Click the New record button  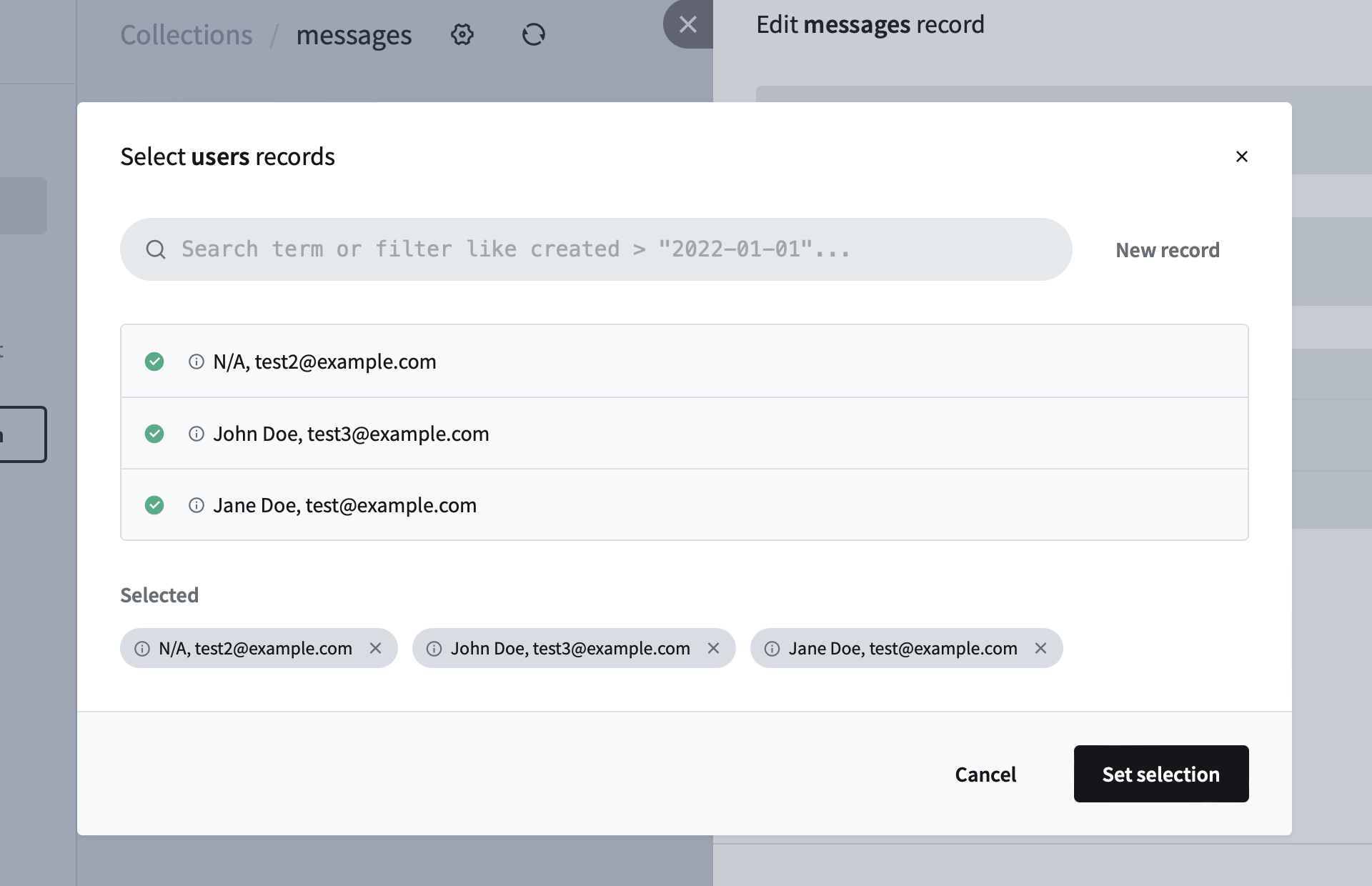tap(1167, 249)
